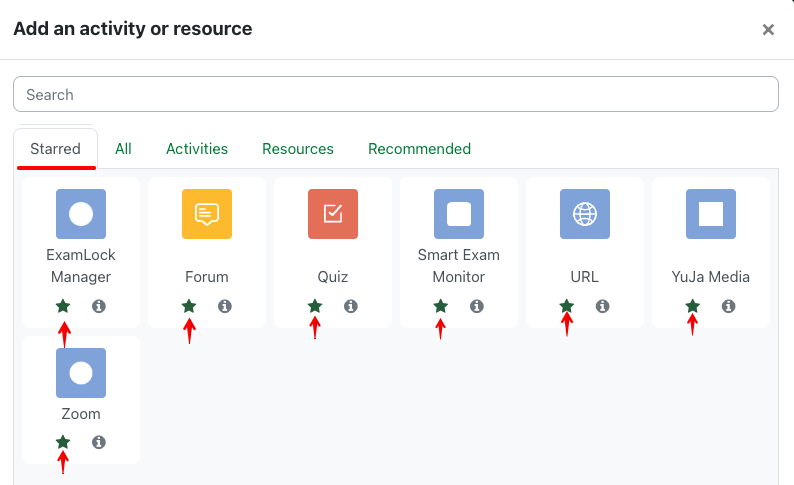
Task: Choose the red Quiz activity icon
Action: [x=333, y=214]
